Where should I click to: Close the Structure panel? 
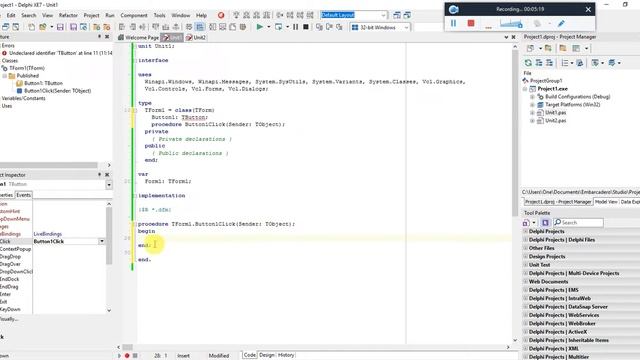pos(107,37)
